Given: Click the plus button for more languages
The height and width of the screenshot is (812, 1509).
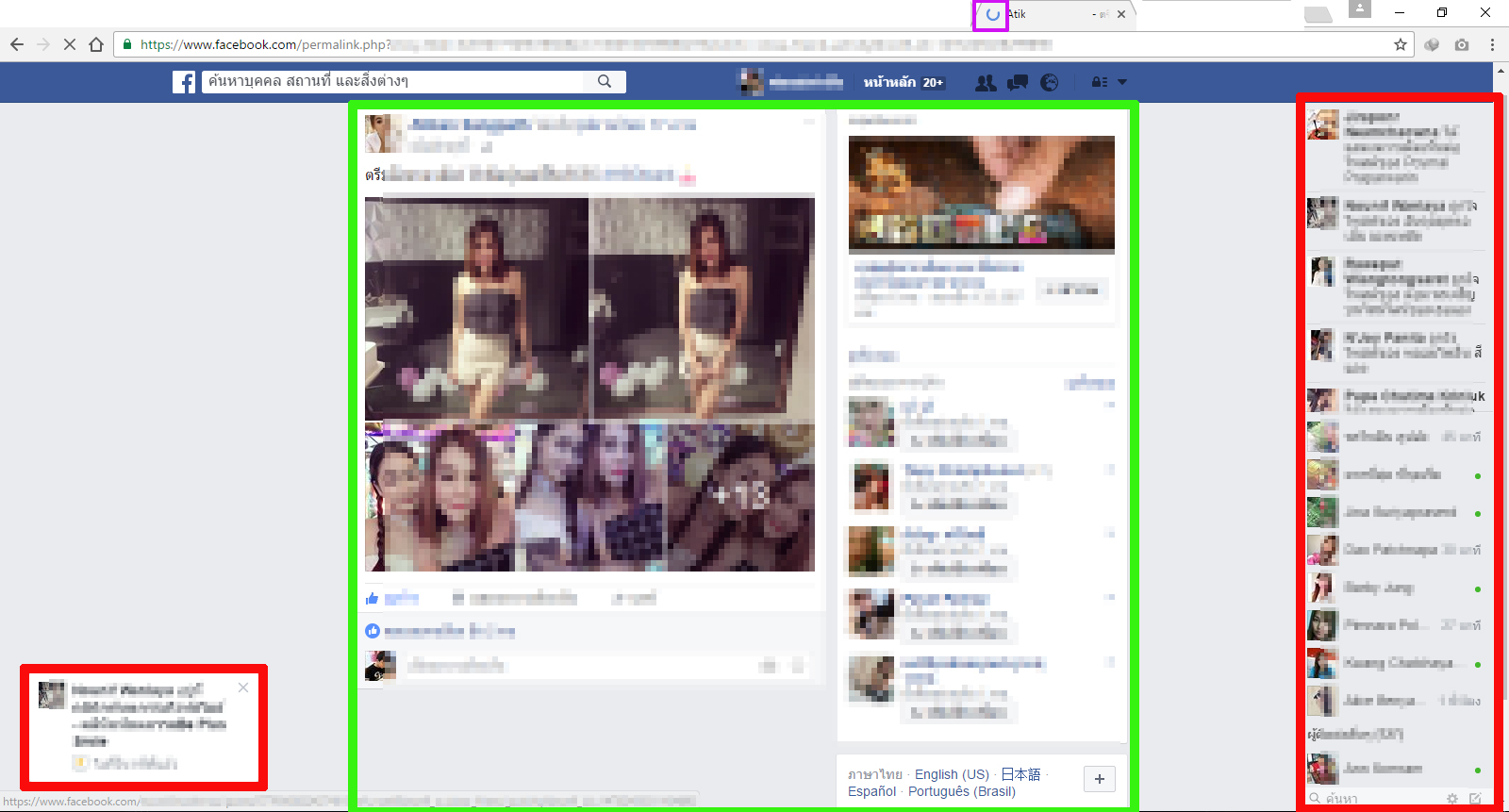Looking at the screenshot, I should click(1100, 779).
